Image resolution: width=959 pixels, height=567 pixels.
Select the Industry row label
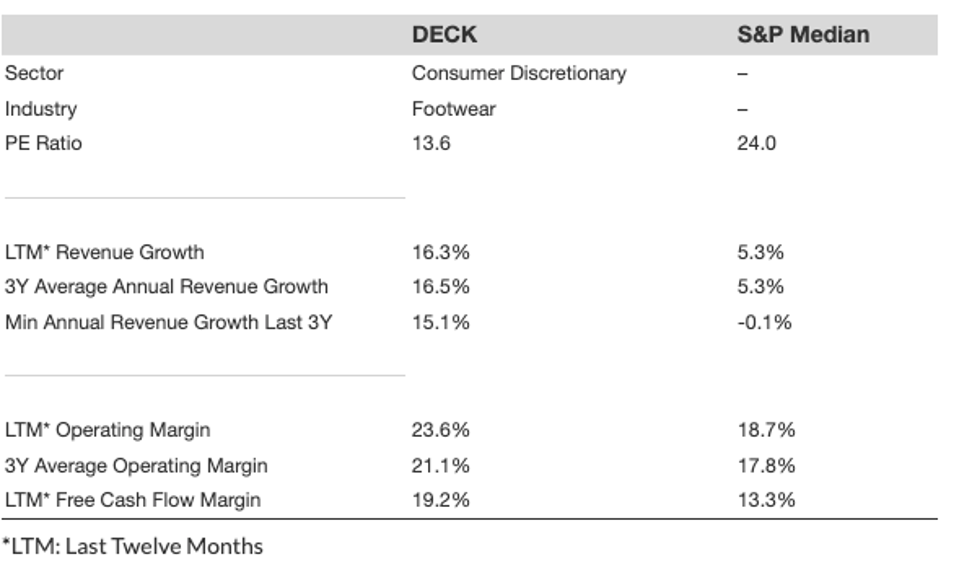click(x=41, y=109)
